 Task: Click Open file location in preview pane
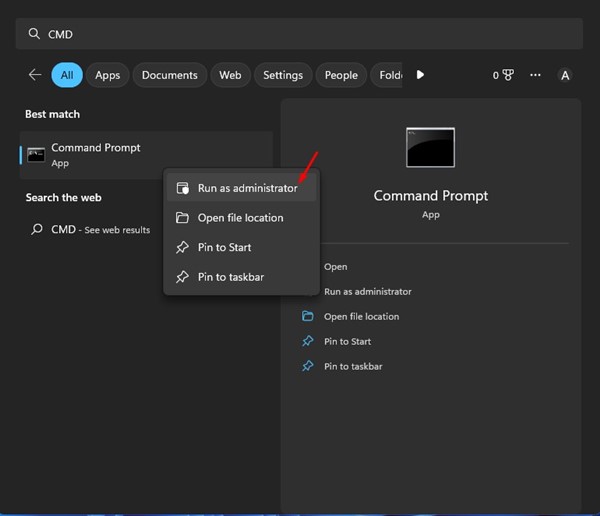pyautogui.click(x=361, y=317)
